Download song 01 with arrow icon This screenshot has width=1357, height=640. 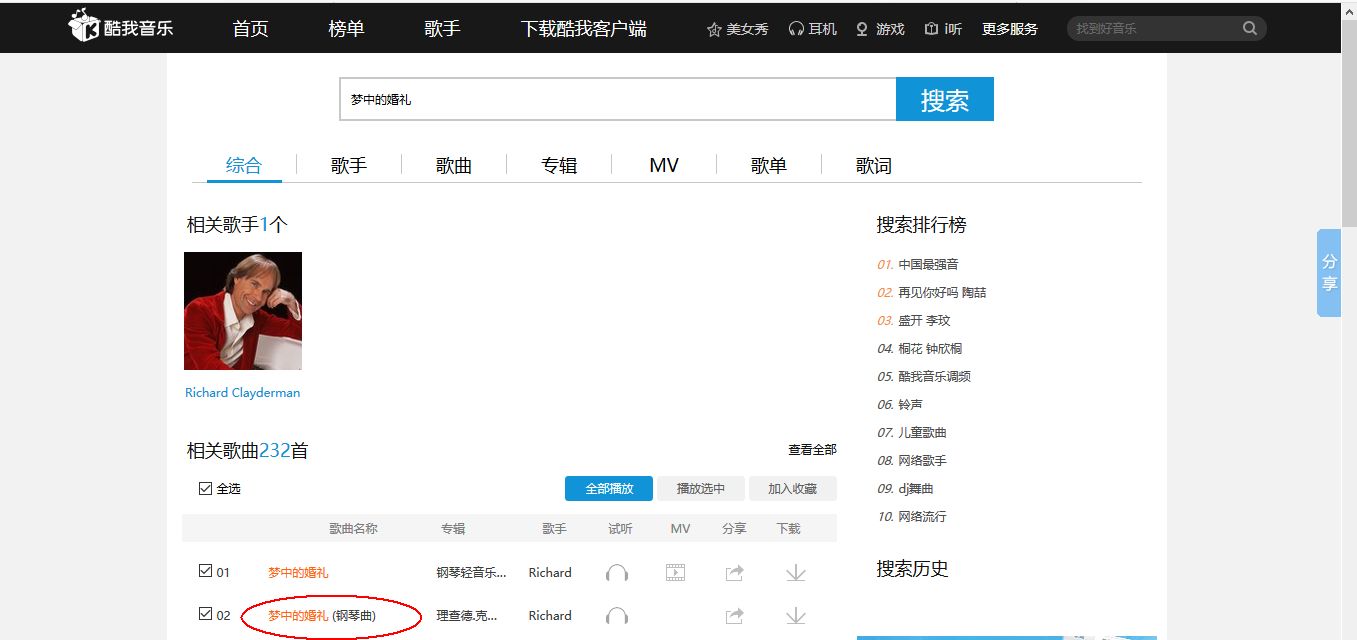click(x=796, y=573)
